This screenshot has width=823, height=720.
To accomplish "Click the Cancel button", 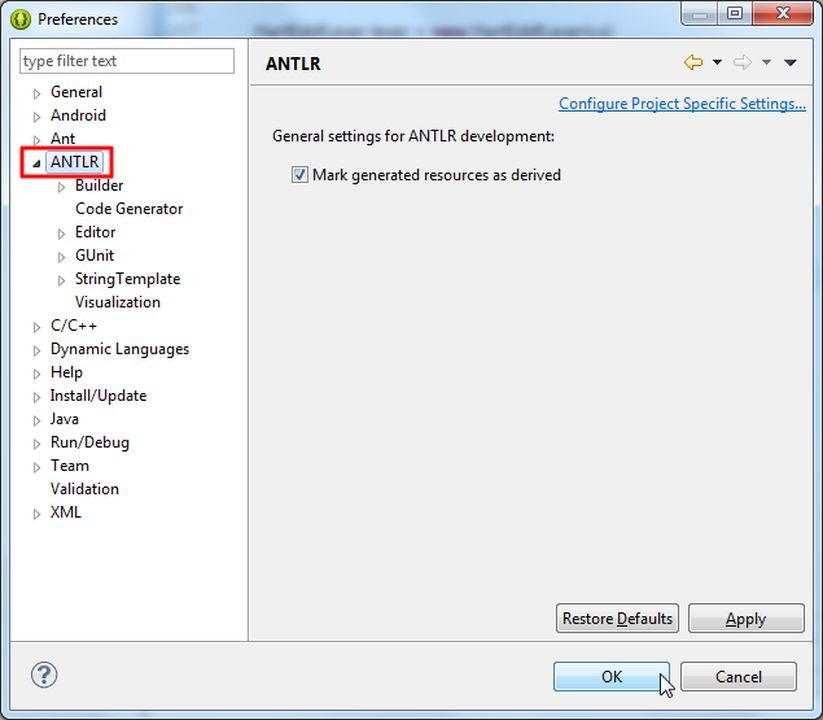I will (738, 676).
